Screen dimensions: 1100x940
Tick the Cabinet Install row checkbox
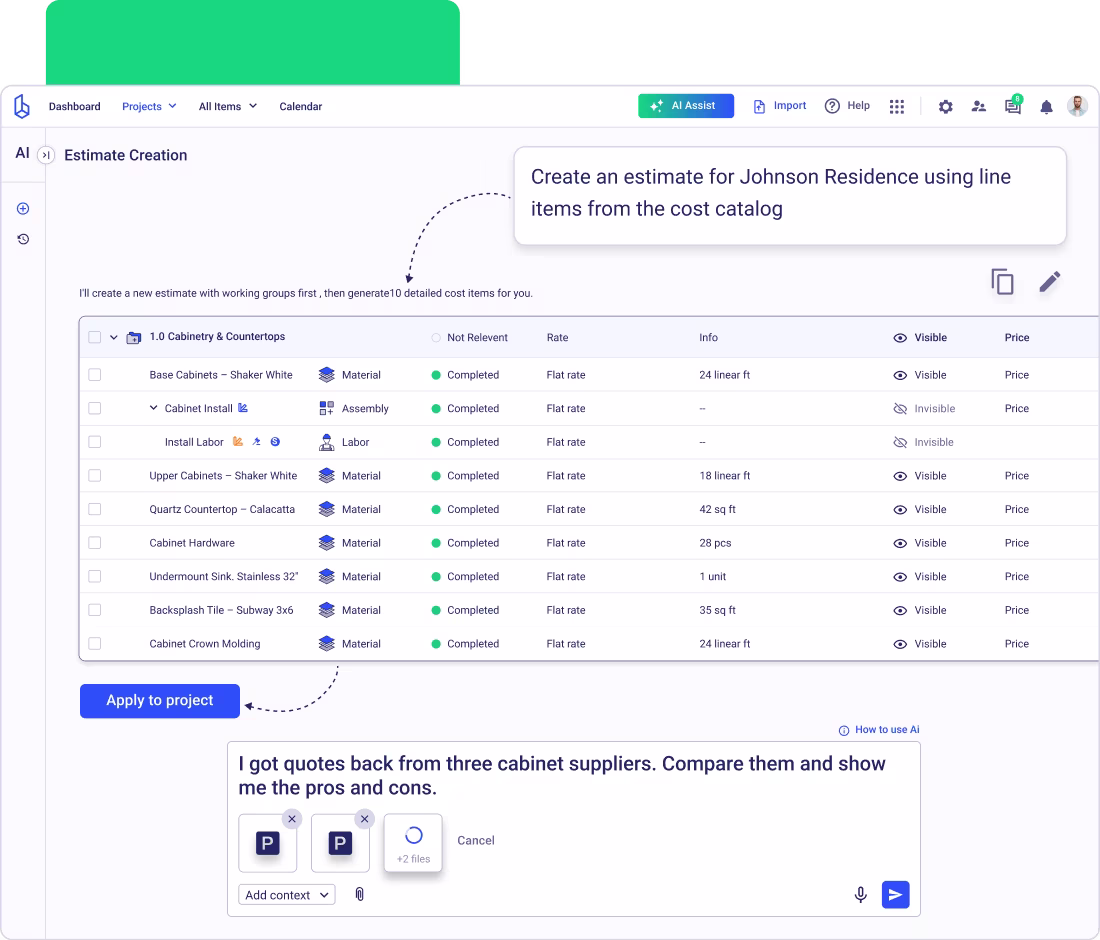[95, 408]
